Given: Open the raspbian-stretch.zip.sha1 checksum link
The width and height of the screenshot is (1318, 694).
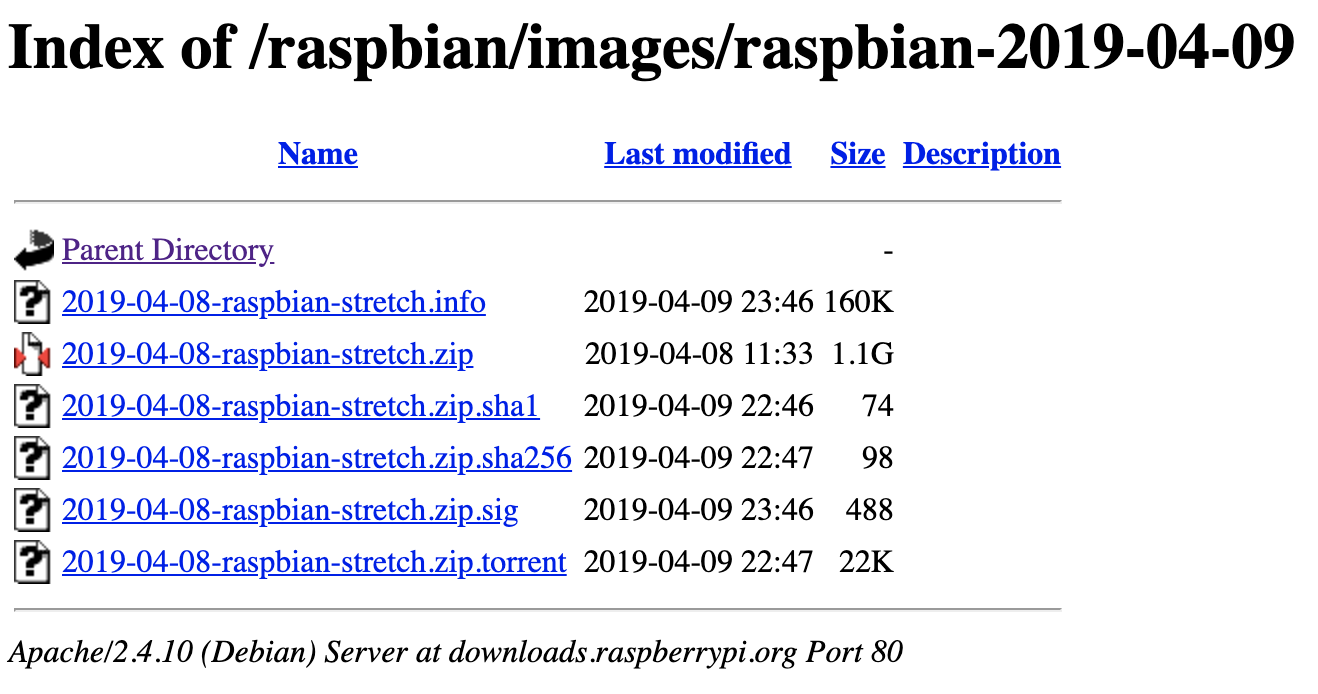Looking at the screenshot, I should pyautogui.click(x=301, y=406).
